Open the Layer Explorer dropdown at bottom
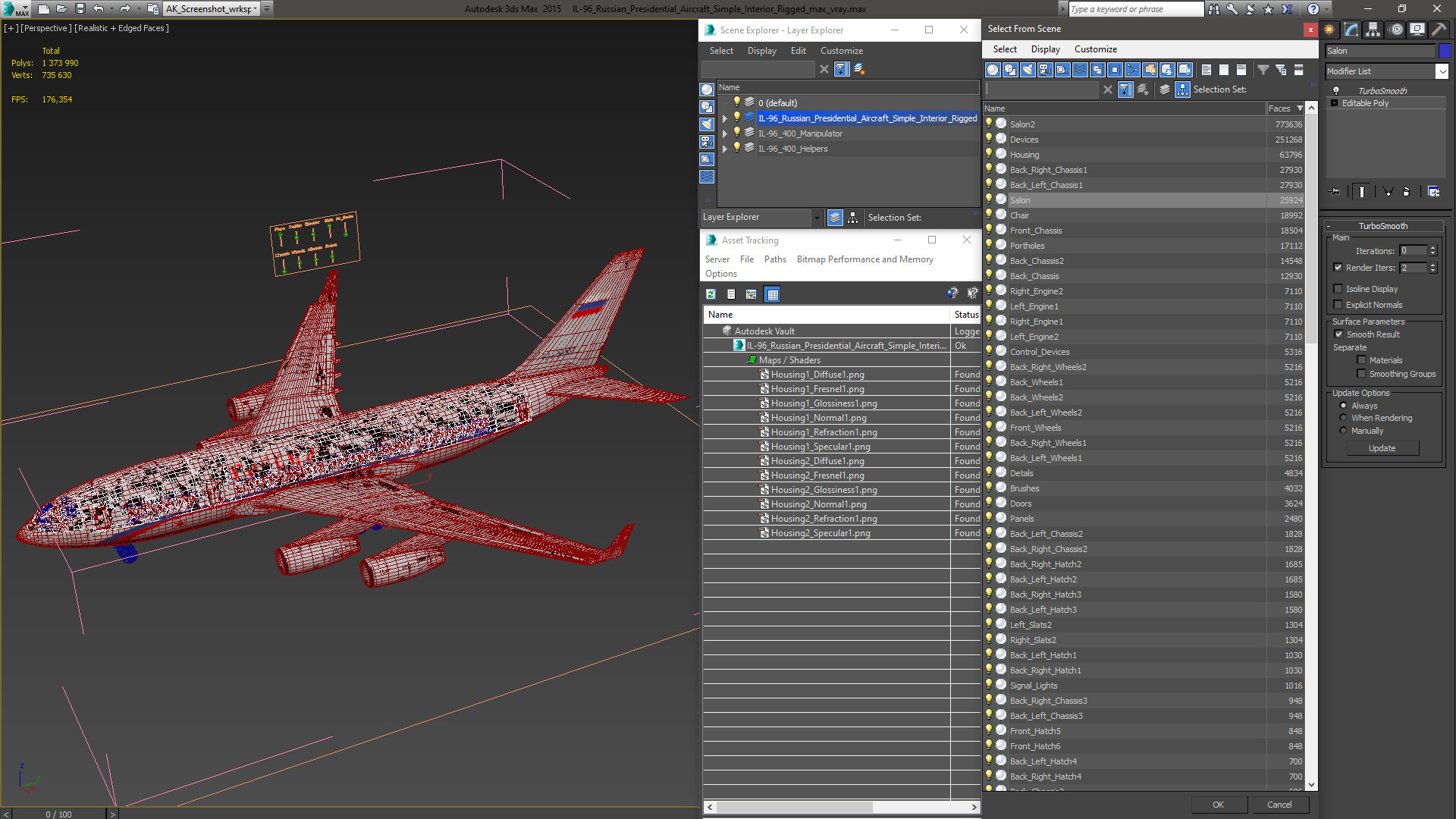Image resolution: width=1456 pixels, height=819 pixels. (817, 218)
